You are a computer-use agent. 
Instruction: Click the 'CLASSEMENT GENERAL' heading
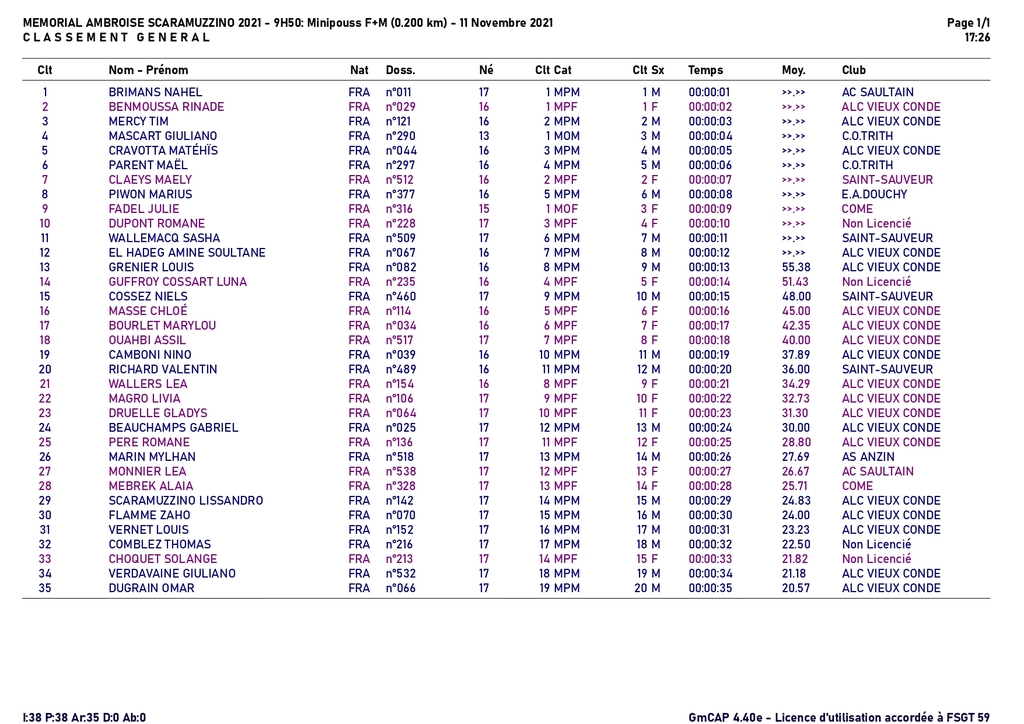pyautogui.click(x=116, y=37)
